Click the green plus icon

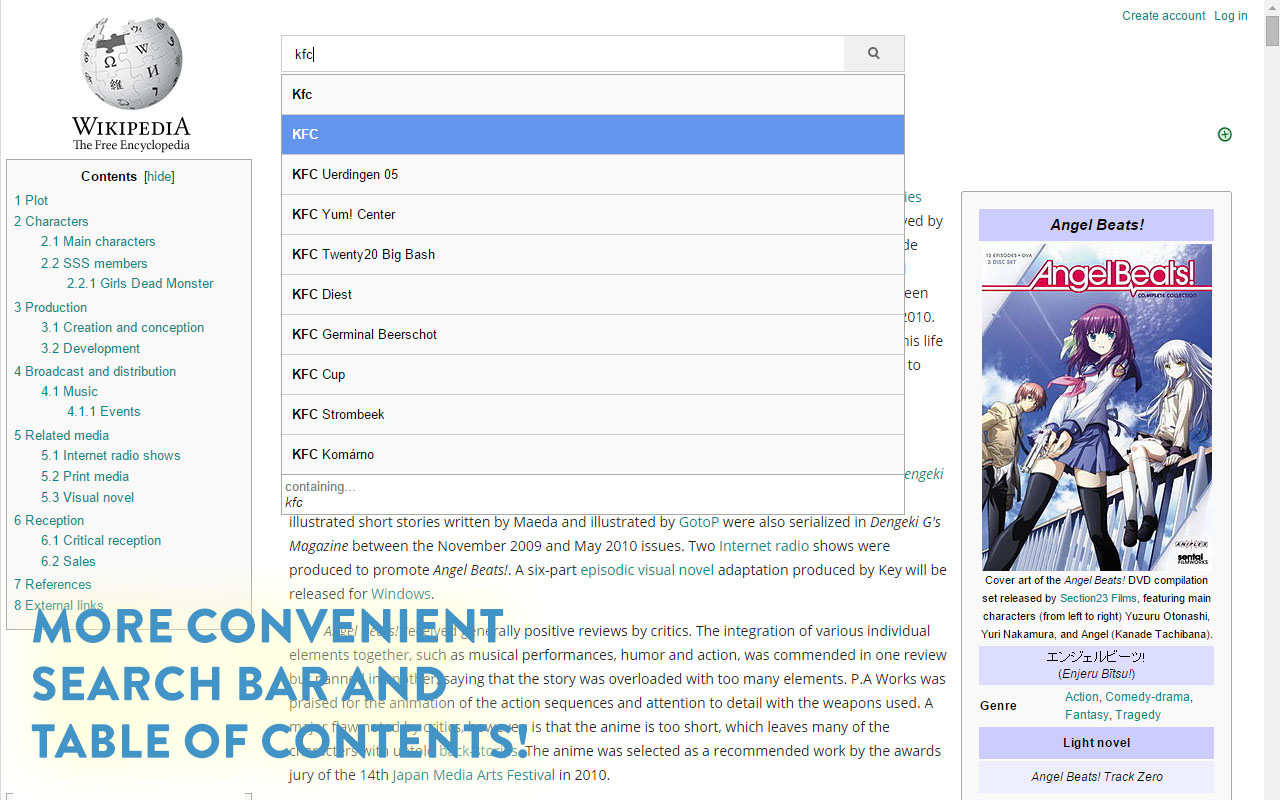[x=1225, y=134]
